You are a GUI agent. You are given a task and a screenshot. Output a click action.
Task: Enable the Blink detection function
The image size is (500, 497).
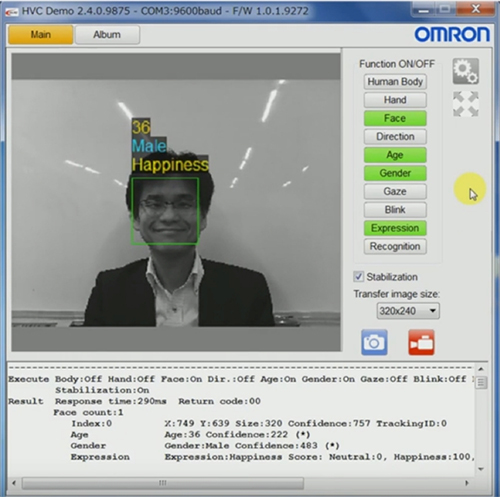pos(395,210)
